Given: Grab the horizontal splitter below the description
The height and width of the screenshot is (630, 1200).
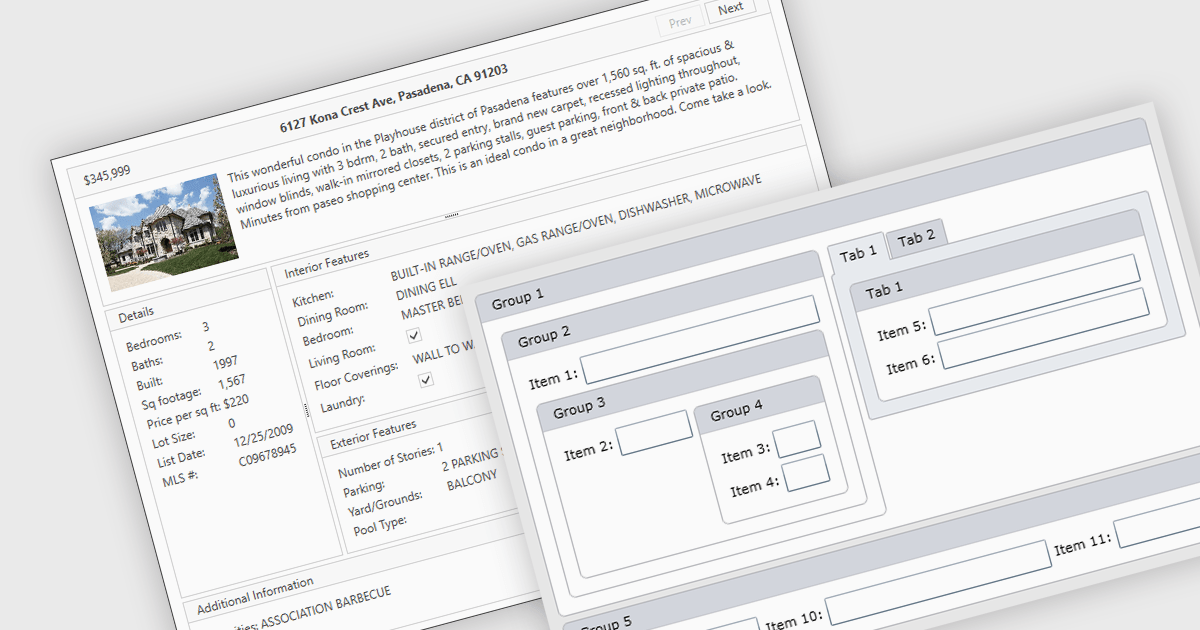Looking at the screenshot, I should click(448, 216).
